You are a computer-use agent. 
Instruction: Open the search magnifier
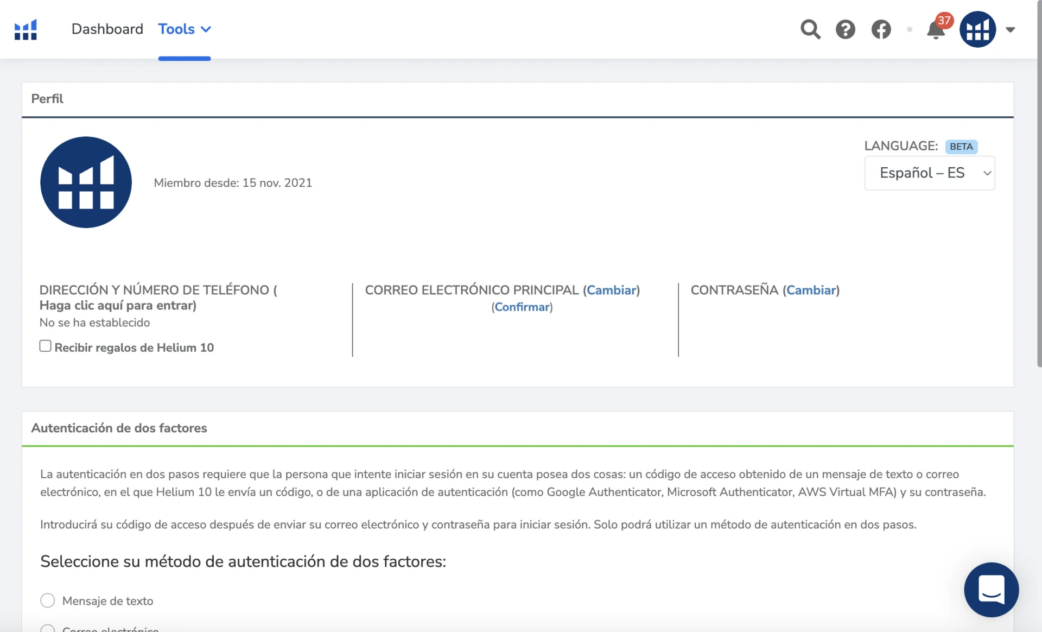pos(810,29)
